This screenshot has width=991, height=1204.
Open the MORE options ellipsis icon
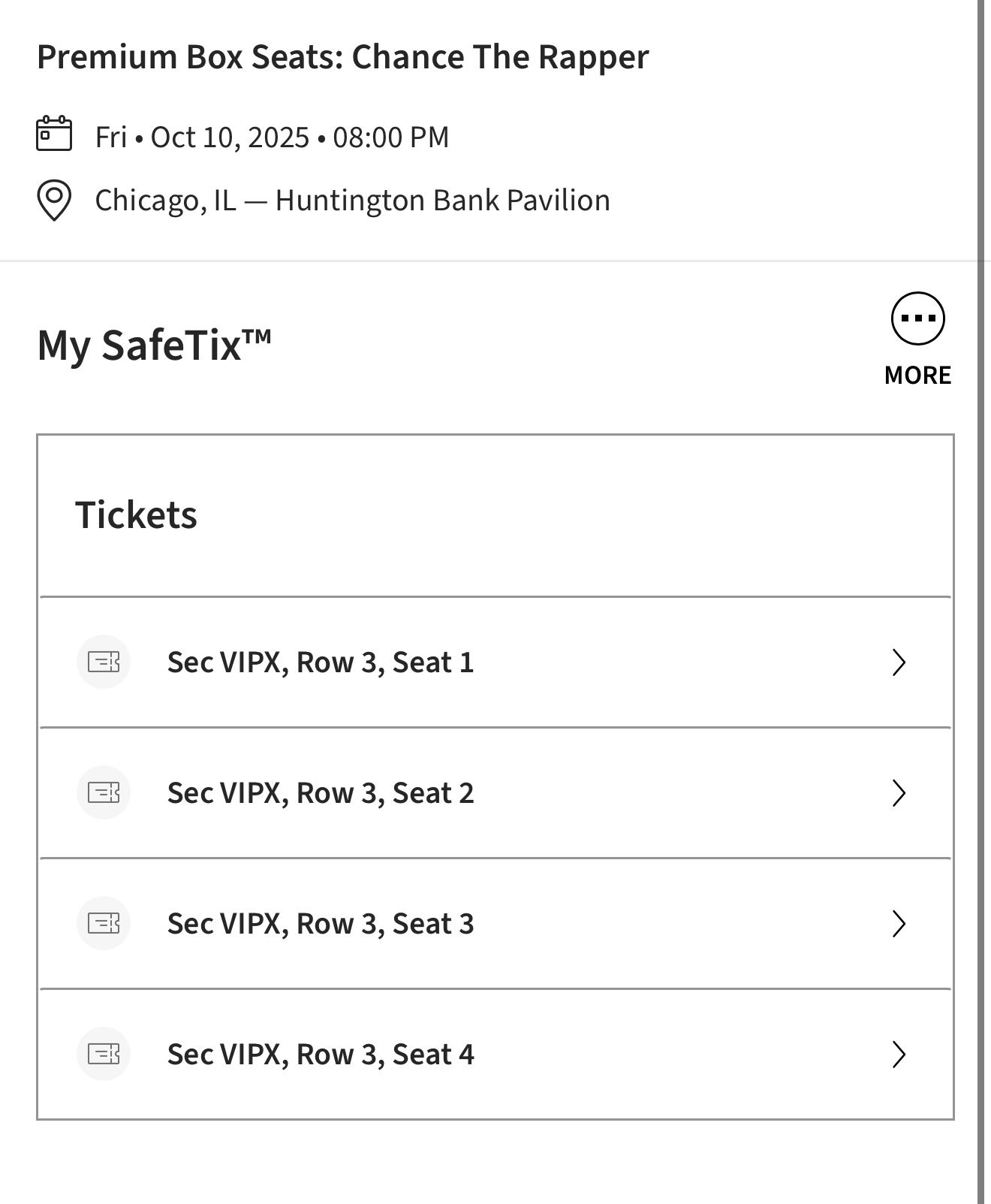(917, 318)
